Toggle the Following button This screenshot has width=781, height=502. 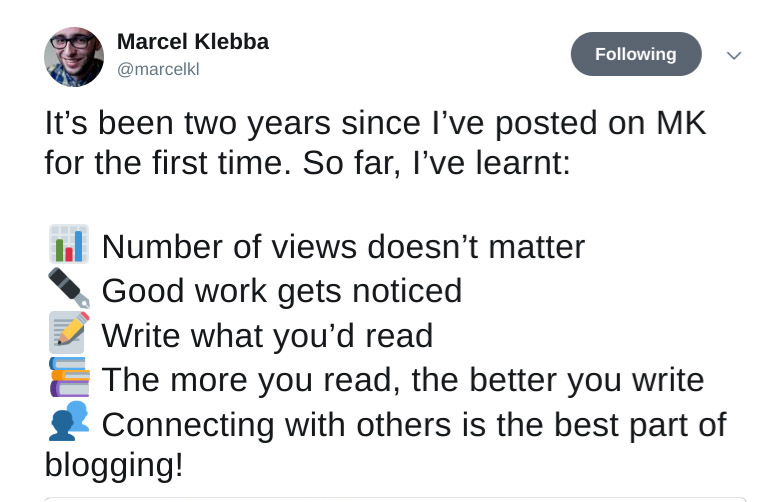point(635,54)
